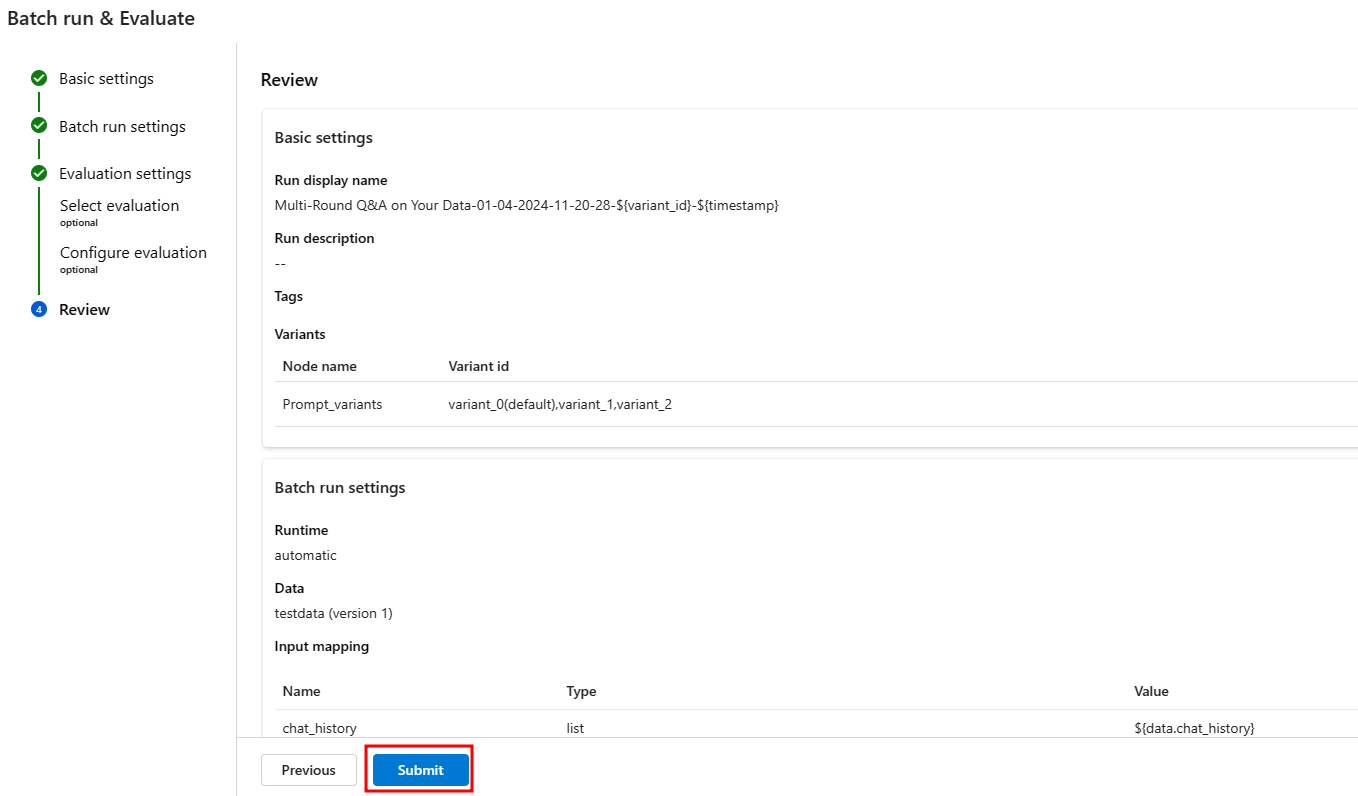Click the list type cell for chat_history
This screenshot has width=1358, height=796.
click(x=575, y=728)
